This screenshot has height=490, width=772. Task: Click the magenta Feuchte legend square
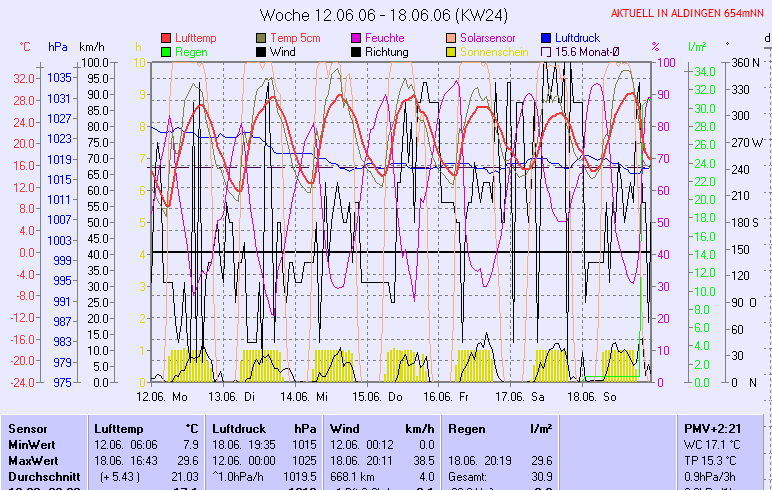click(356, 38)
